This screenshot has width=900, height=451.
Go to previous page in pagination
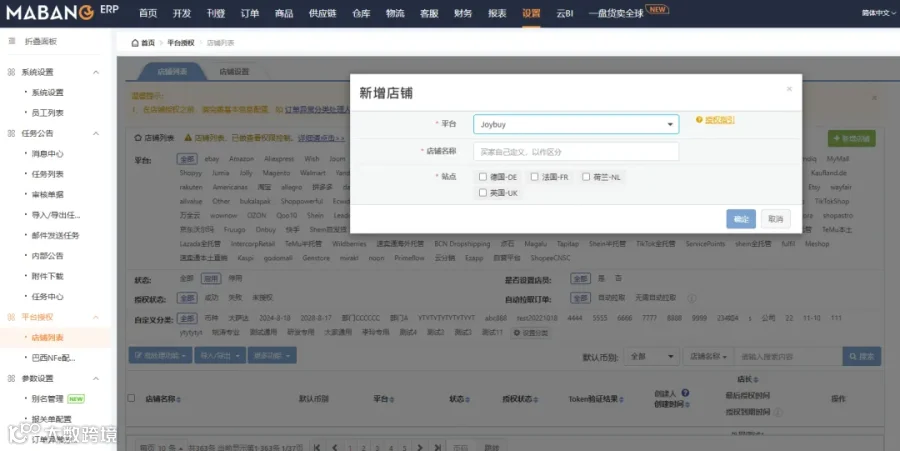coord(335,447)
